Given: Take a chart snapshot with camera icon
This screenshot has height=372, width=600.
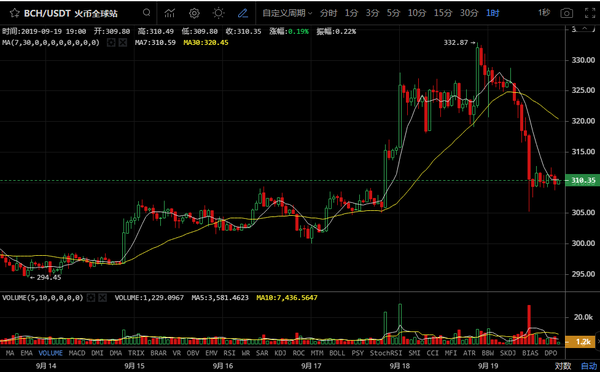Looking at the screenshot, I should pos(566,13).
